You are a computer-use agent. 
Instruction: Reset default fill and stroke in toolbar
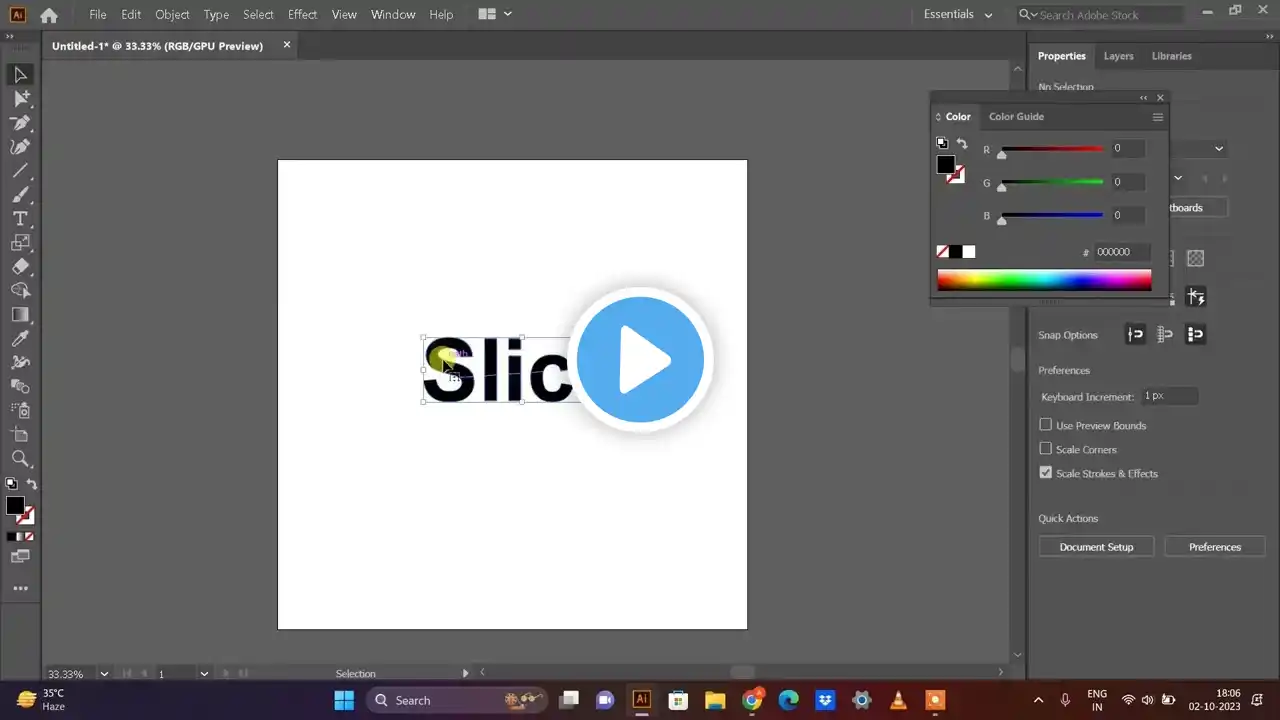click(11, 484)
